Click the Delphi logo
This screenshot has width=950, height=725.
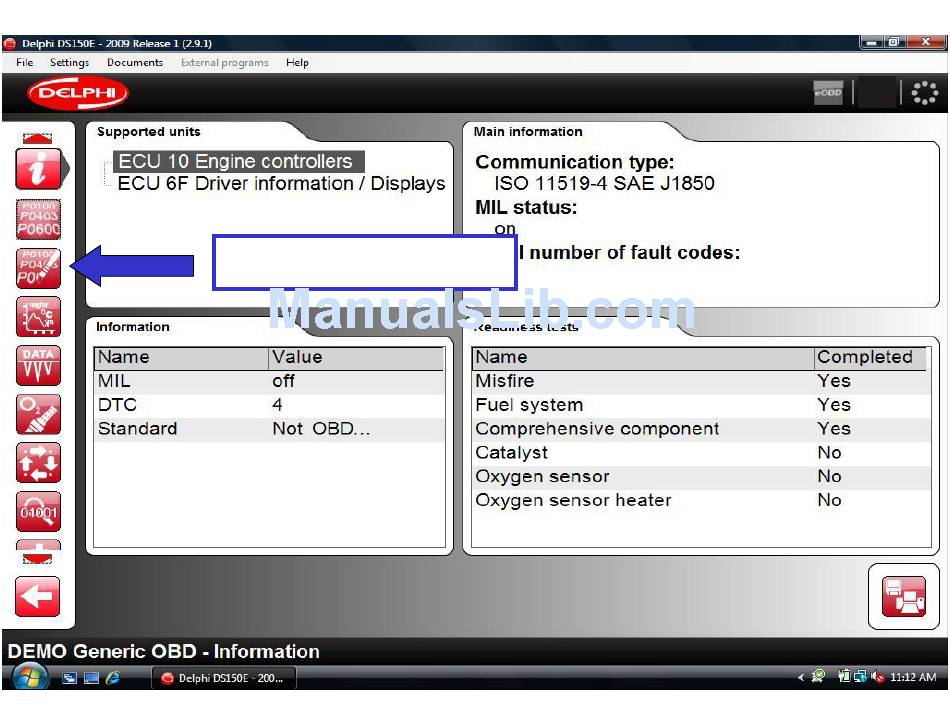[x=78, y=93]
